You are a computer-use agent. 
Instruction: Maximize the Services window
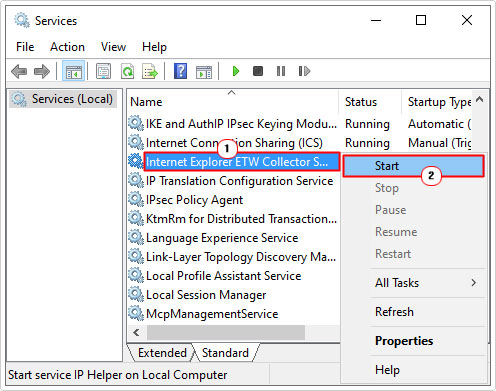pyautogui.click(x=421, y=20)
